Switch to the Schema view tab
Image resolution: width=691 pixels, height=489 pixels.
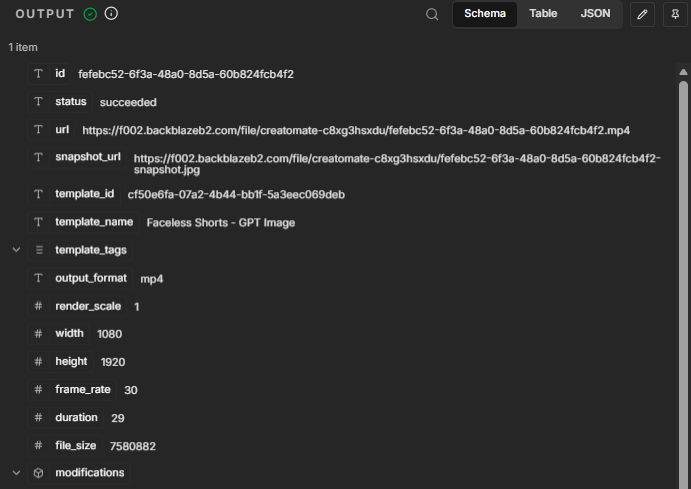pos(485,14)
